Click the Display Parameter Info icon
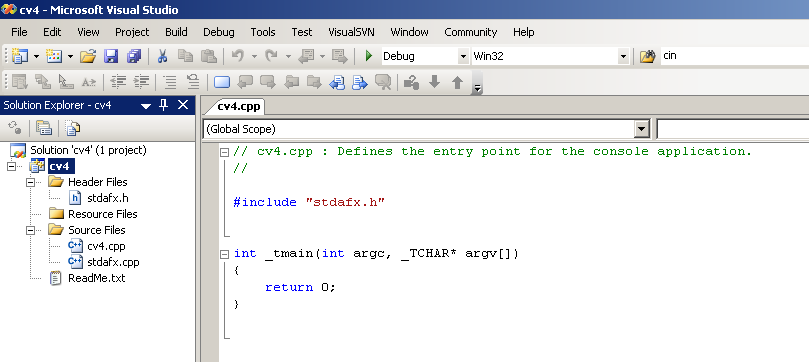This screenshot has height=362, width=809. click(42, 82)
